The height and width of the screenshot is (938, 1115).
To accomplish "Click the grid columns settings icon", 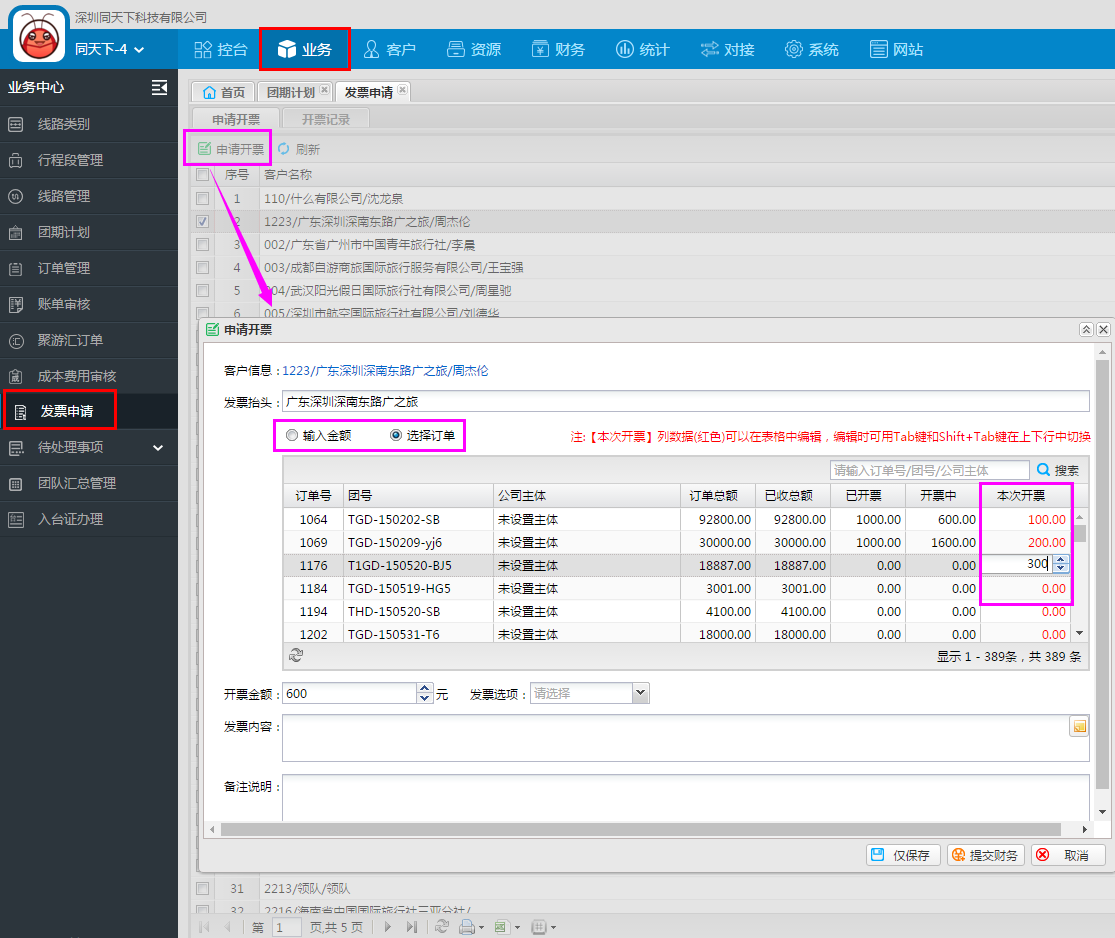I will point(538,927).
